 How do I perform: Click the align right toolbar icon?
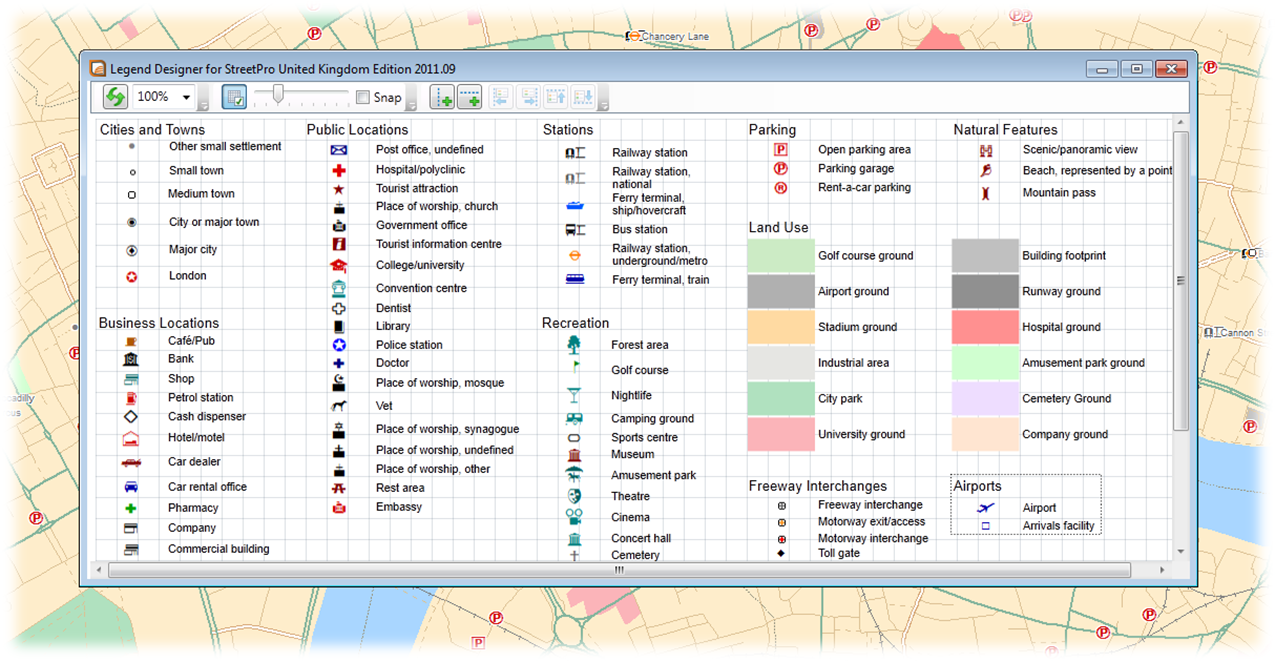tap(529, 97)
